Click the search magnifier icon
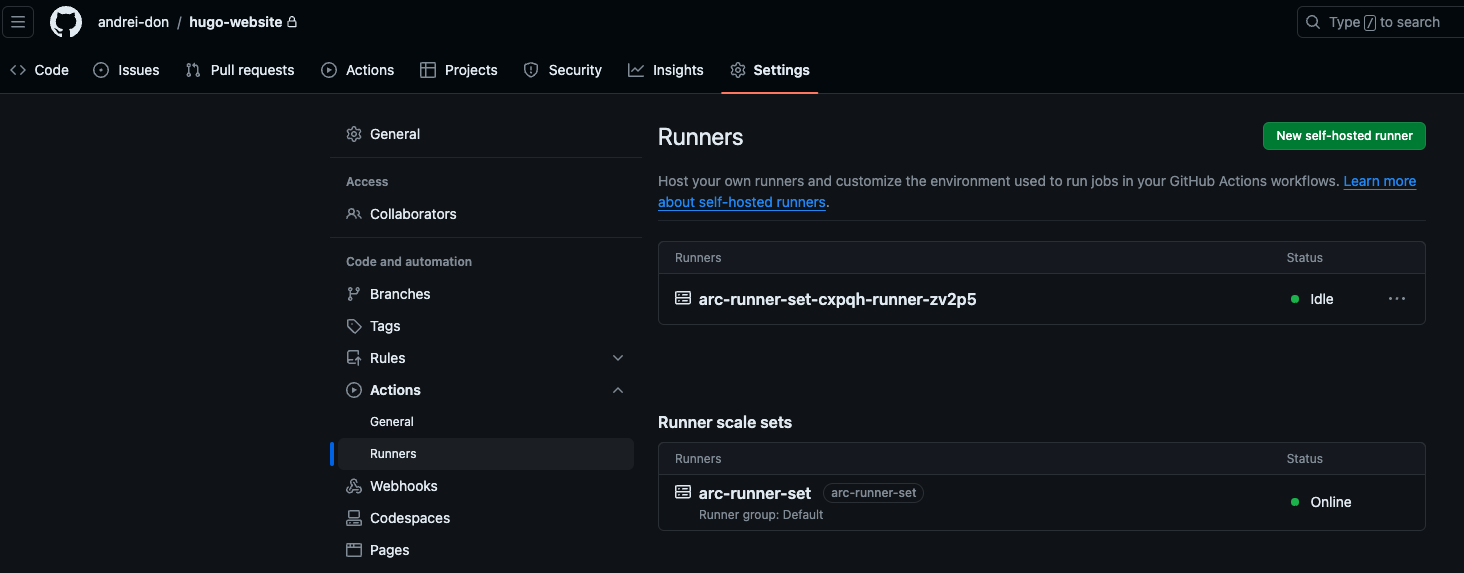This screenshot has width=1464, height=573. pos(1313,22)
